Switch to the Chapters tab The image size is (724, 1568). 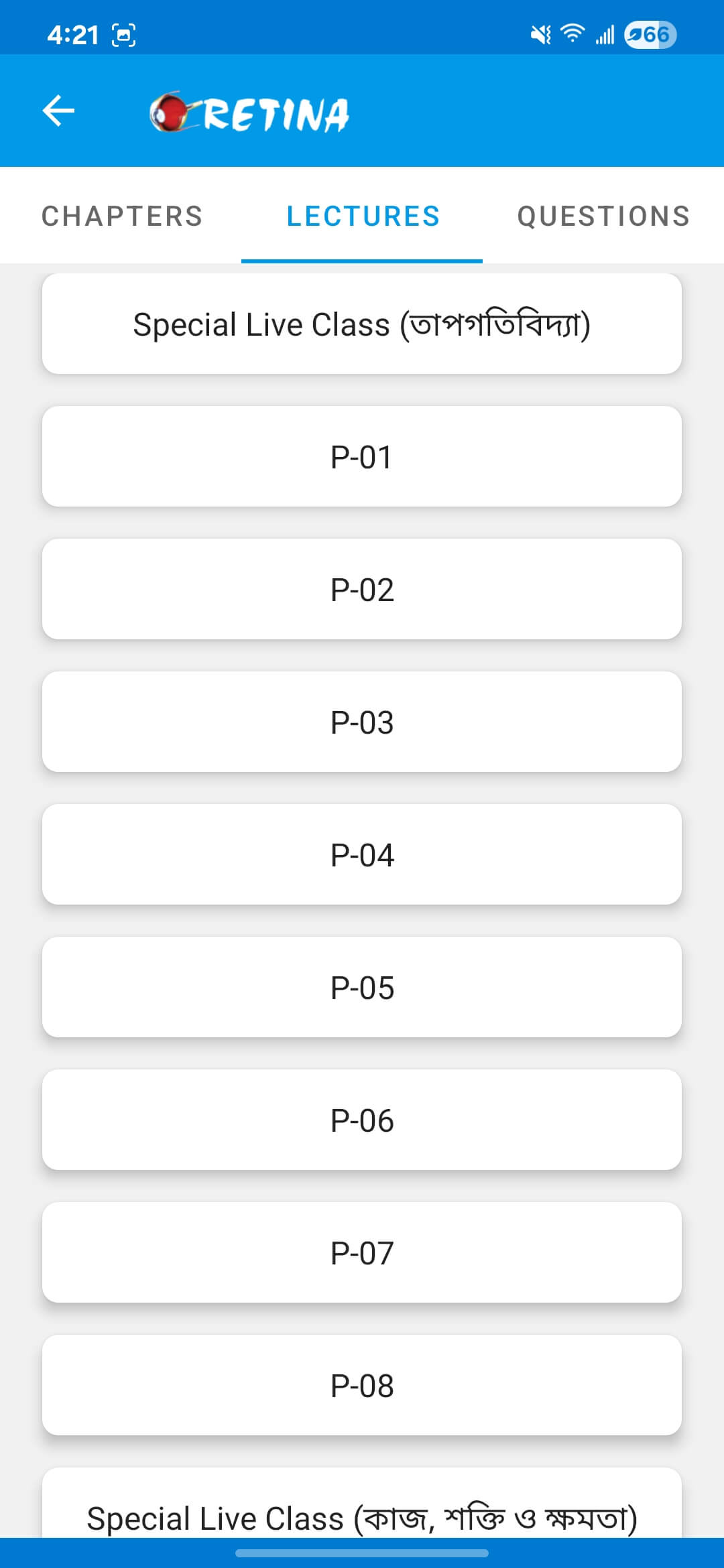click(x=122, y=216)
